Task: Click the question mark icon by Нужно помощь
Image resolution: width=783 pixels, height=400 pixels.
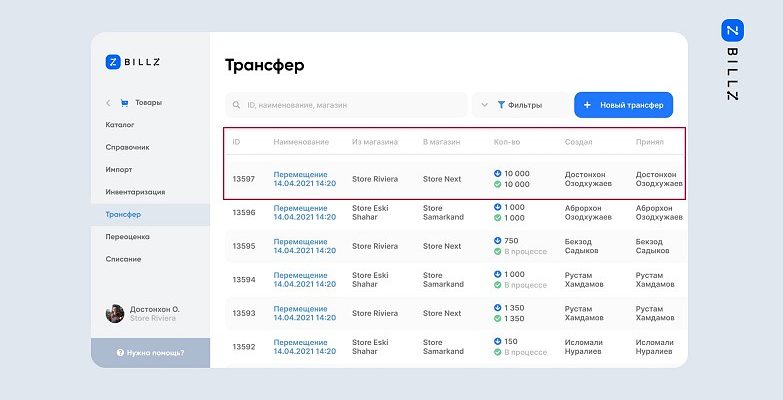Action: pos(120,353)
